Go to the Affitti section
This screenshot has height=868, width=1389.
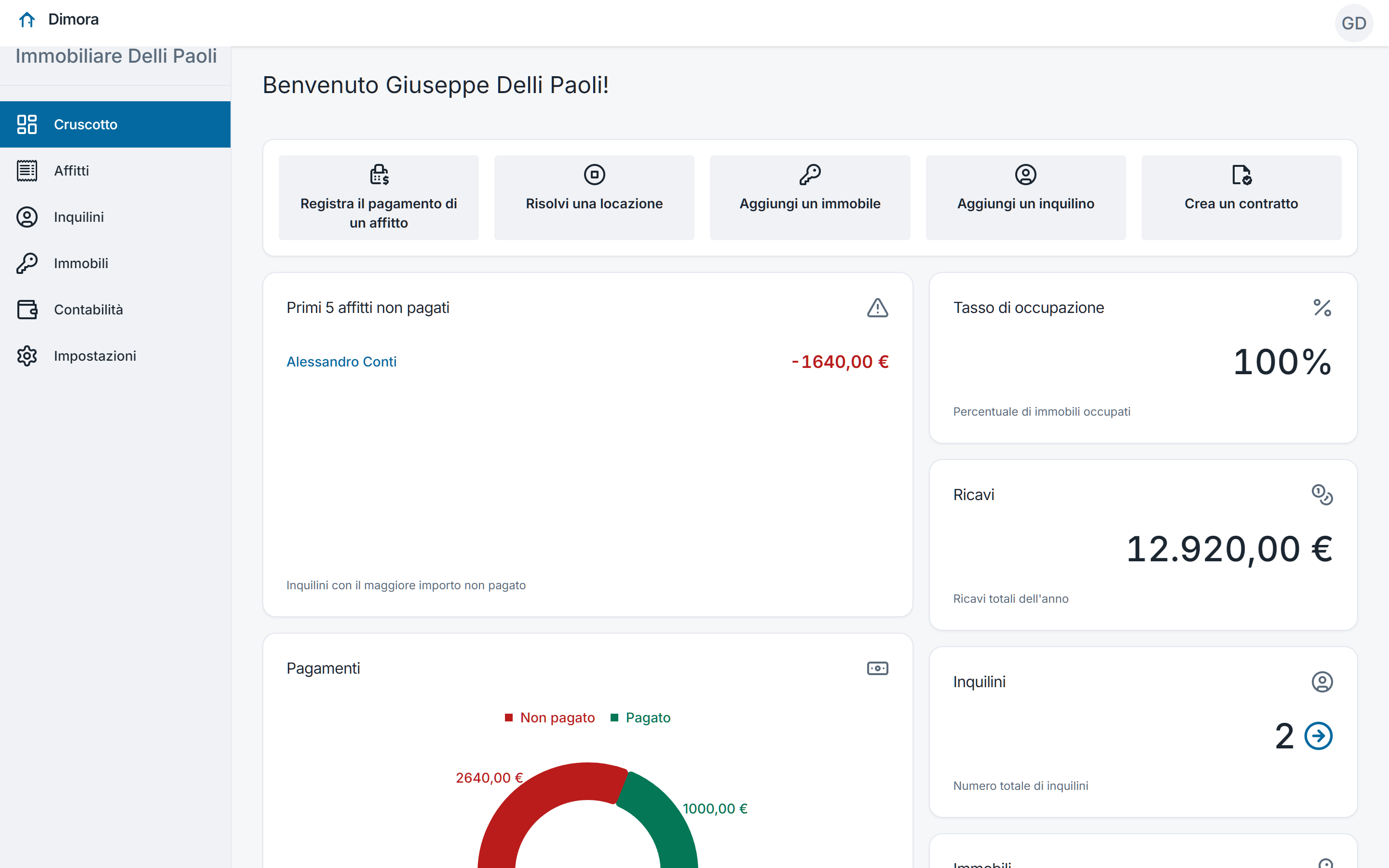tap(115, 171)
